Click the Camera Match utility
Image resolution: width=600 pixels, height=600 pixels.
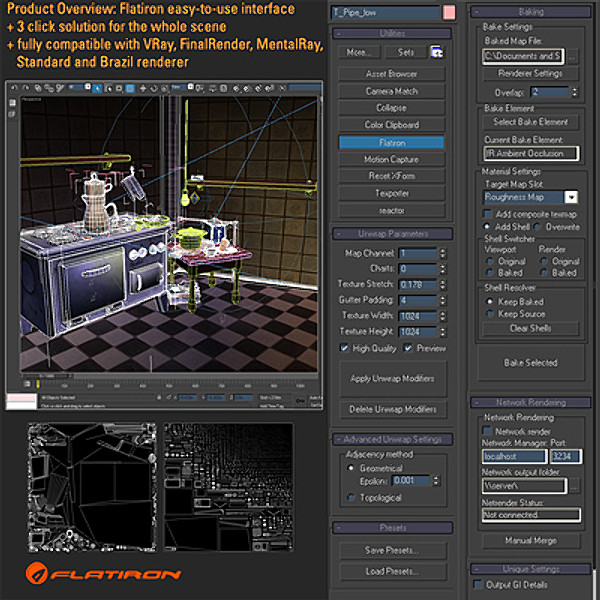tap(392, 91)
